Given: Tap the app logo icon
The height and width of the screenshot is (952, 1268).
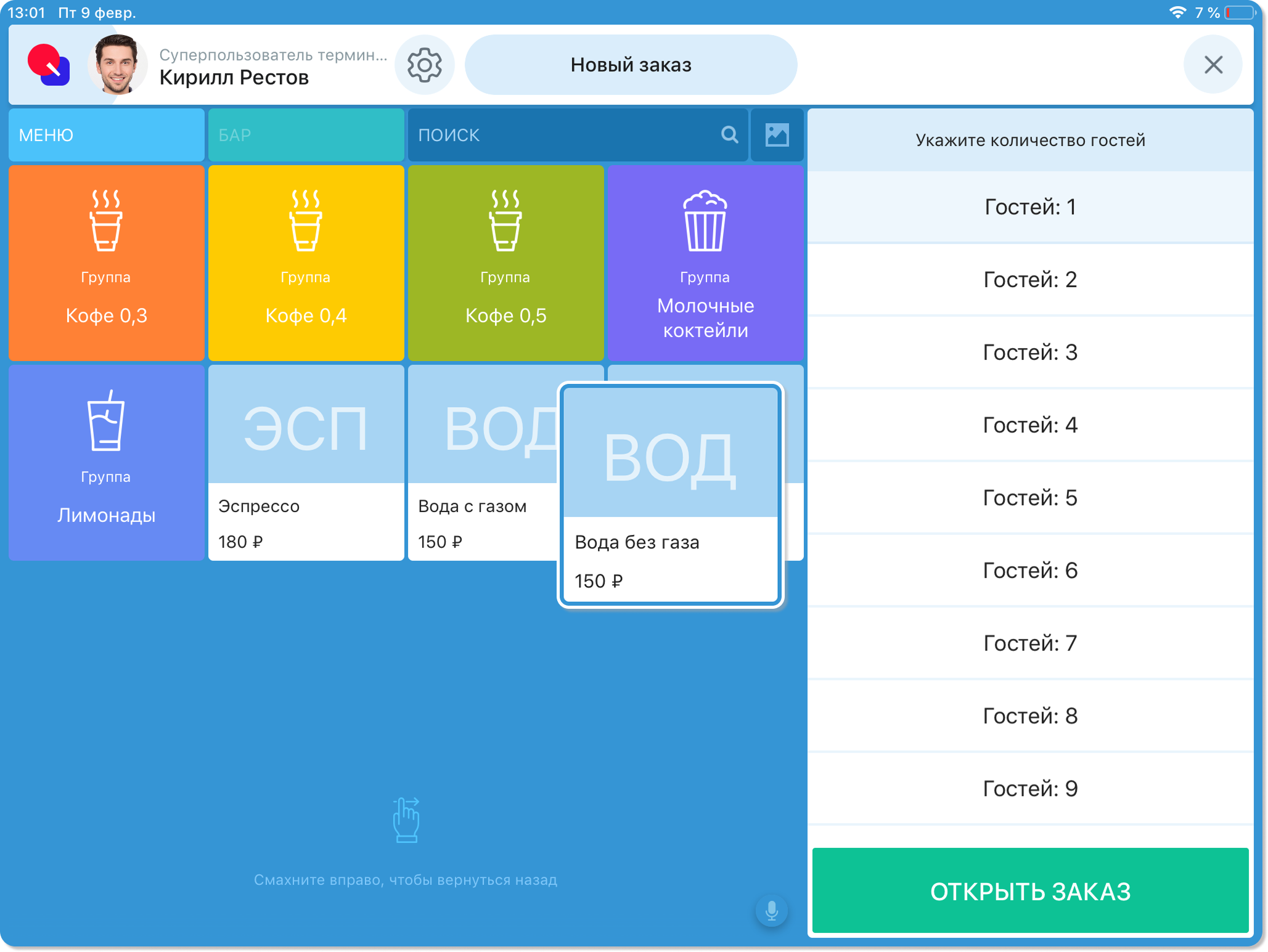Looking at the screenshot, I should coord(49,65).
